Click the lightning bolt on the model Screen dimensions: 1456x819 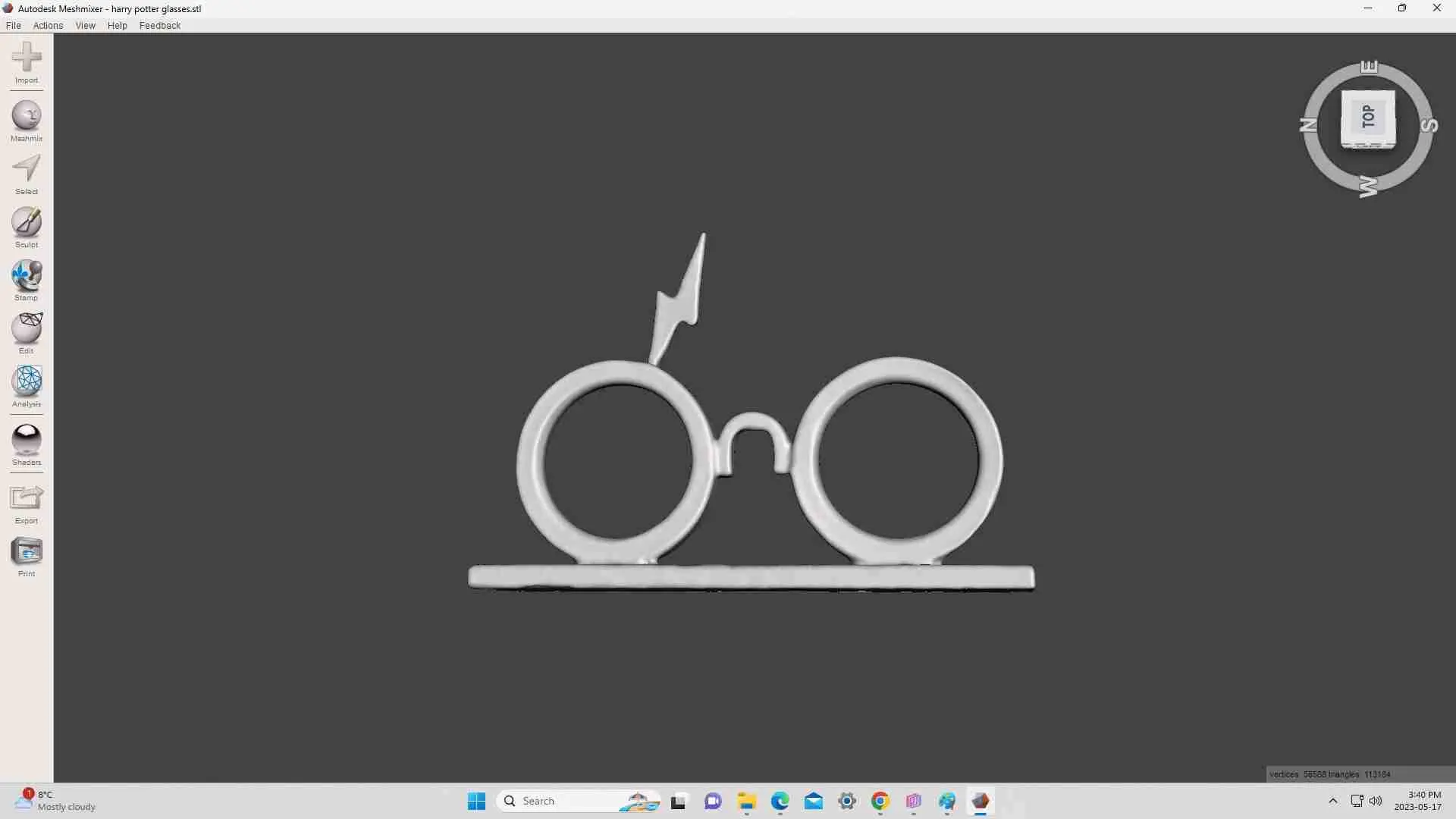[x=679, y=299]
